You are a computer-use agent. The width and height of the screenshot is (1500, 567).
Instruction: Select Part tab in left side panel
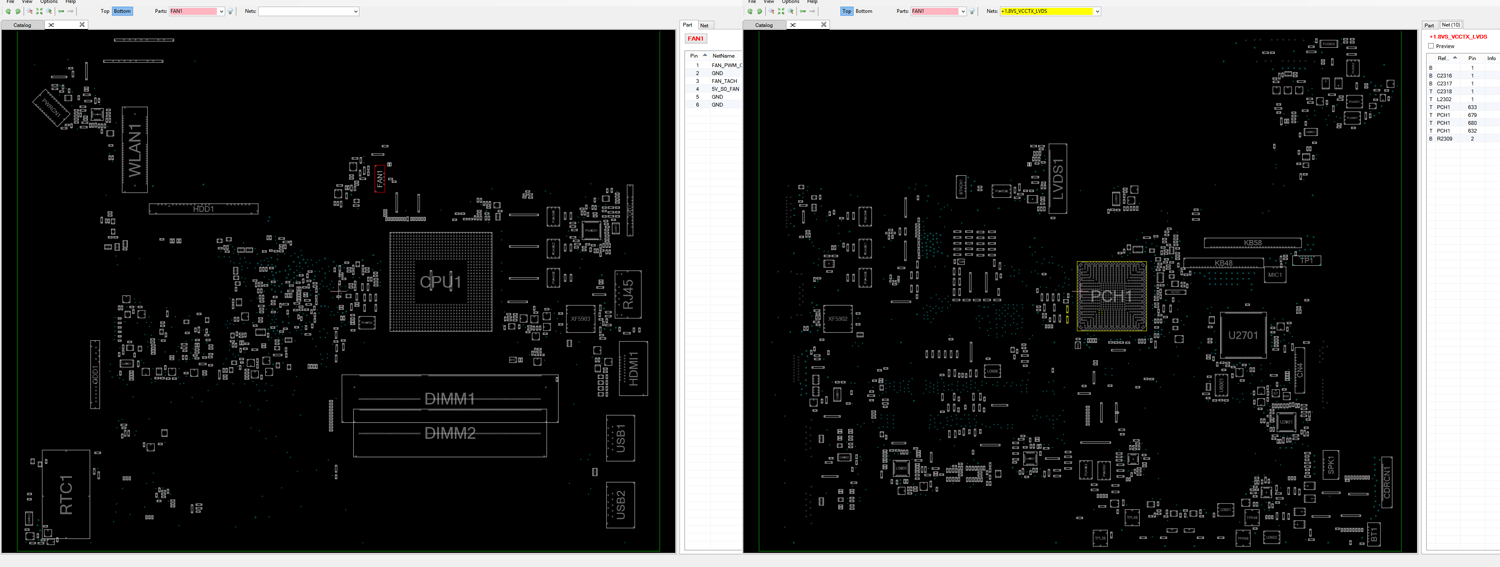(688, 25)
